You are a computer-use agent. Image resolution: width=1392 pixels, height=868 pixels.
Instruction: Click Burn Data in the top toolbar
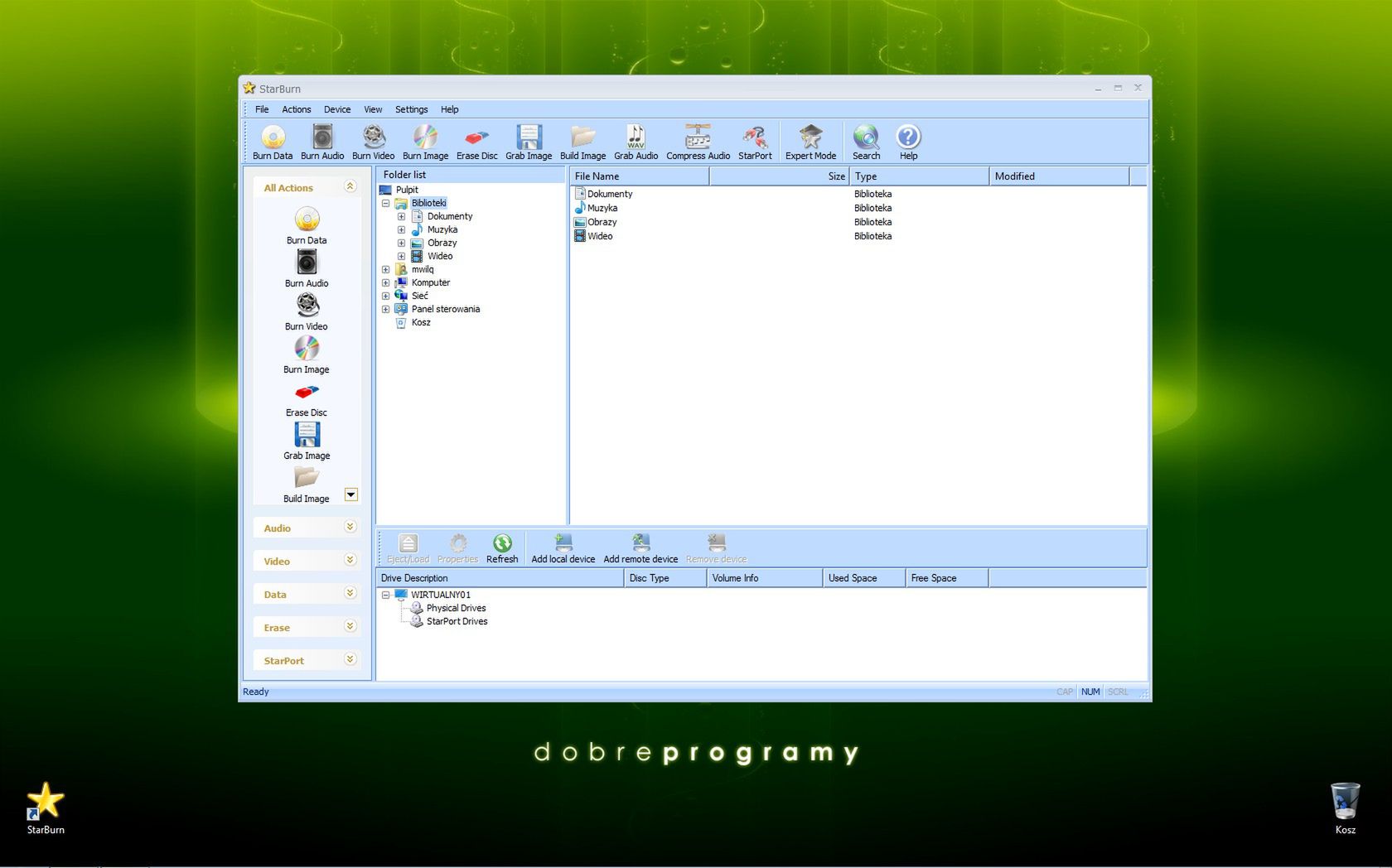pyautogui.click(x=273, y=142)
